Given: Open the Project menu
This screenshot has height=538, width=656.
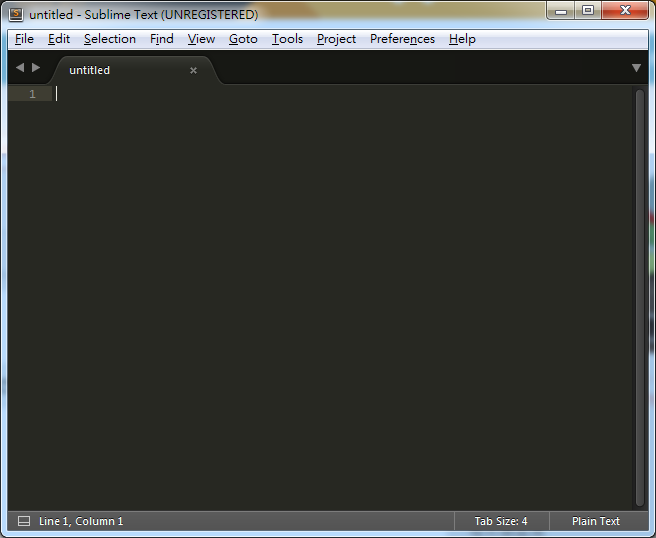Looking at the screenshot, I should [x=336, y=39].
